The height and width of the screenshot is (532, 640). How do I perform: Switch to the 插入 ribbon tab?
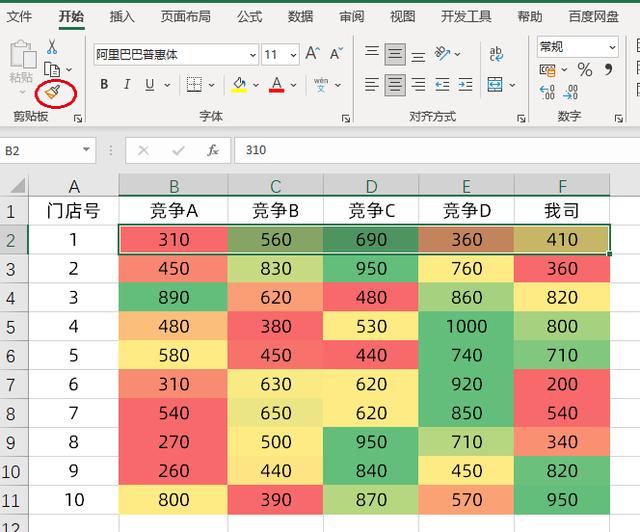click(x=122, y=17)
